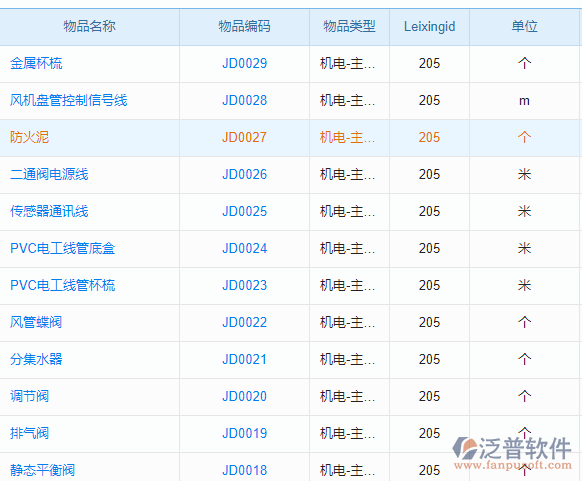582x481 pixels.
Task: Click item code JD0018
Action: [244, 470]
